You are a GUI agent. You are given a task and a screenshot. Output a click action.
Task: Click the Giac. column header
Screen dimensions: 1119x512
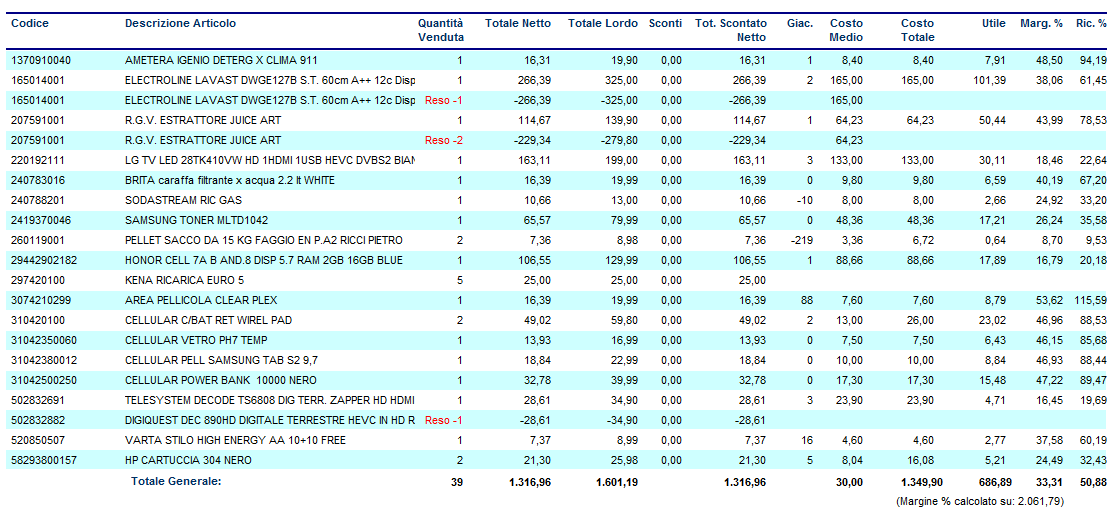(x=800, y=24)
